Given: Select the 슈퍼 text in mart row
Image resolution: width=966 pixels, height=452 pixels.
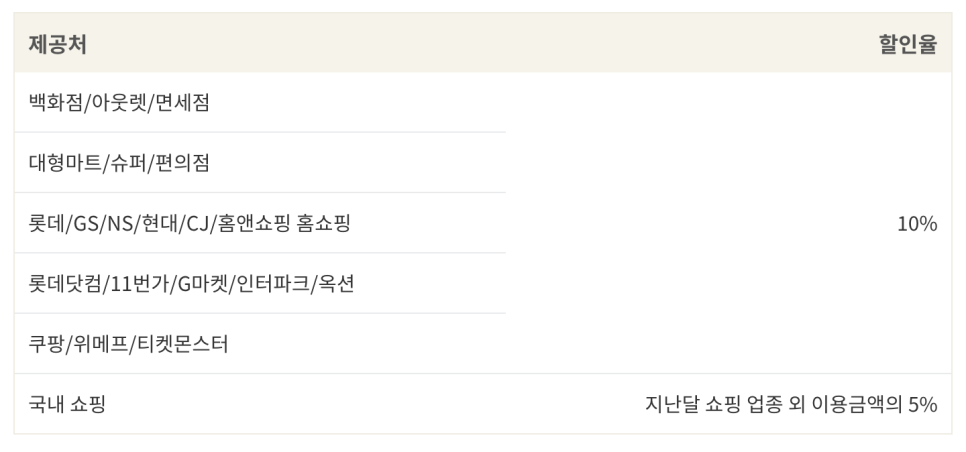Looking at the screenshot, I should (x=125, y=163).
